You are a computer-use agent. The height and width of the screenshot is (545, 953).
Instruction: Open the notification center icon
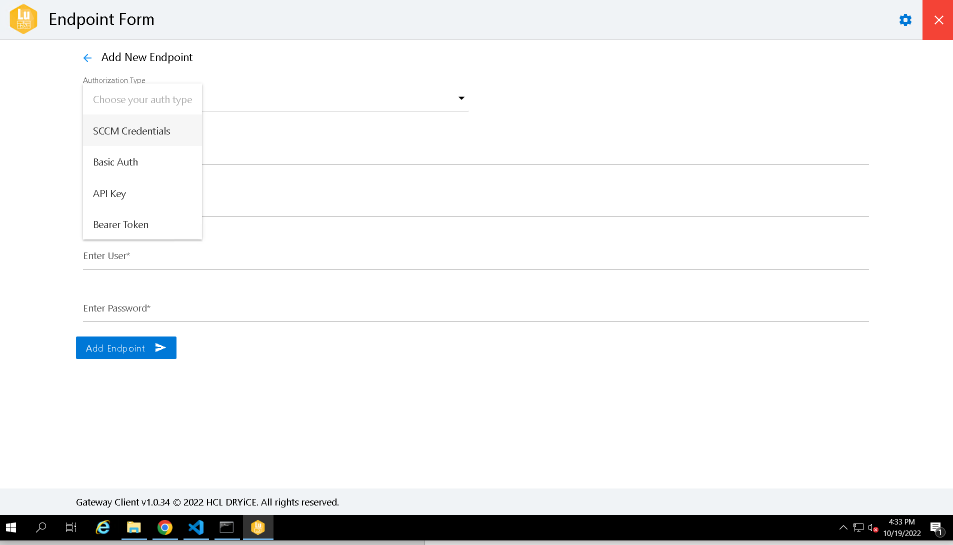tap(937, 528)
